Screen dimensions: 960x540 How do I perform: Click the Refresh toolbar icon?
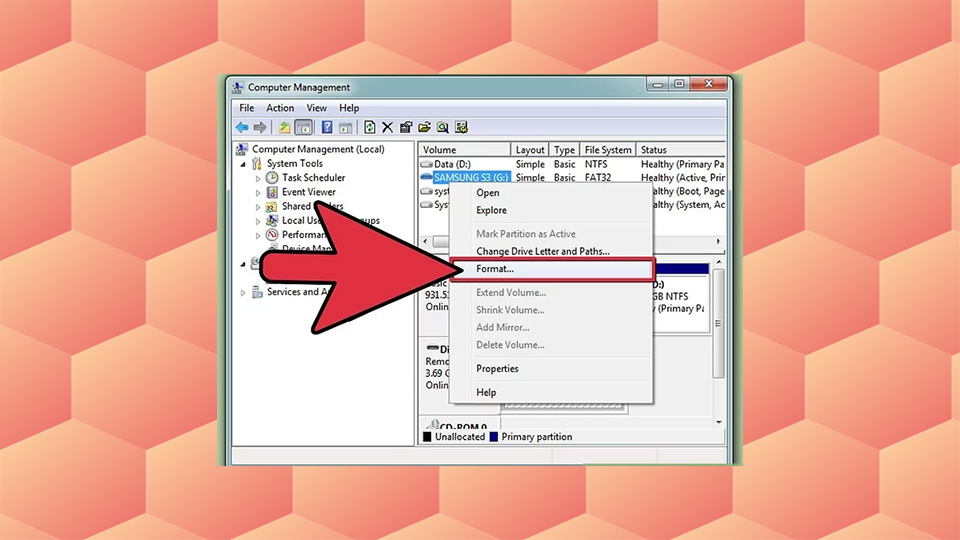pos(369,127)
